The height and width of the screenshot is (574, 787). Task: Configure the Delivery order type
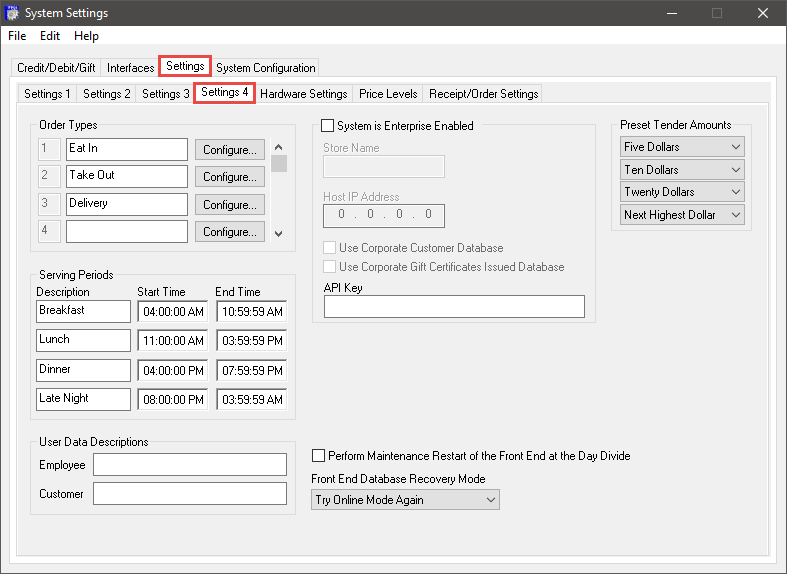tap(229, 205)
